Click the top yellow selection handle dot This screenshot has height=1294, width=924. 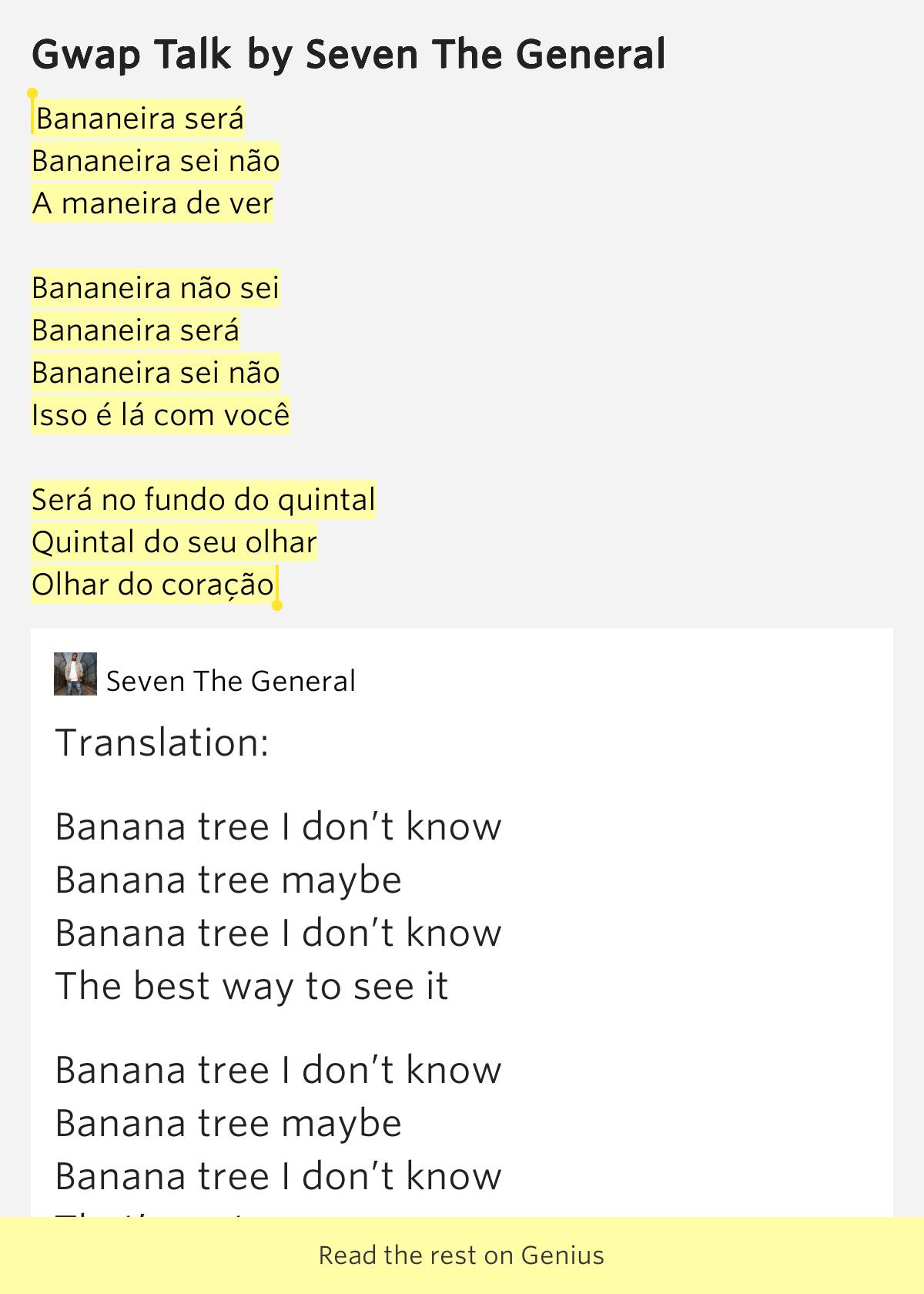tap(32, 93)
